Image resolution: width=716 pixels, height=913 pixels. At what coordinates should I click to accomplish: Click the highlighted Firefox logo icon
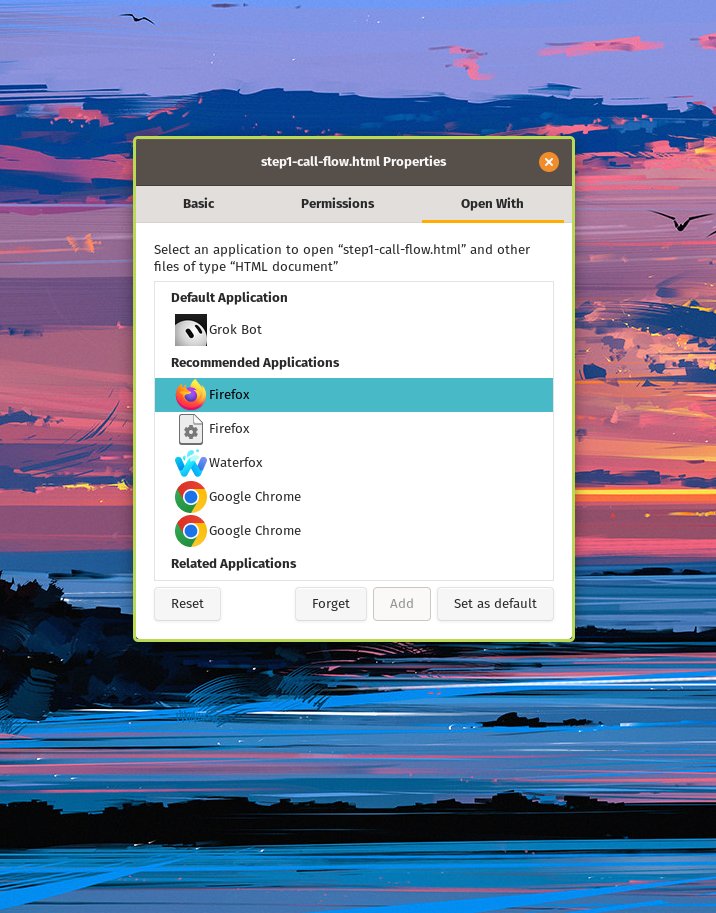(x=191, y=395)
